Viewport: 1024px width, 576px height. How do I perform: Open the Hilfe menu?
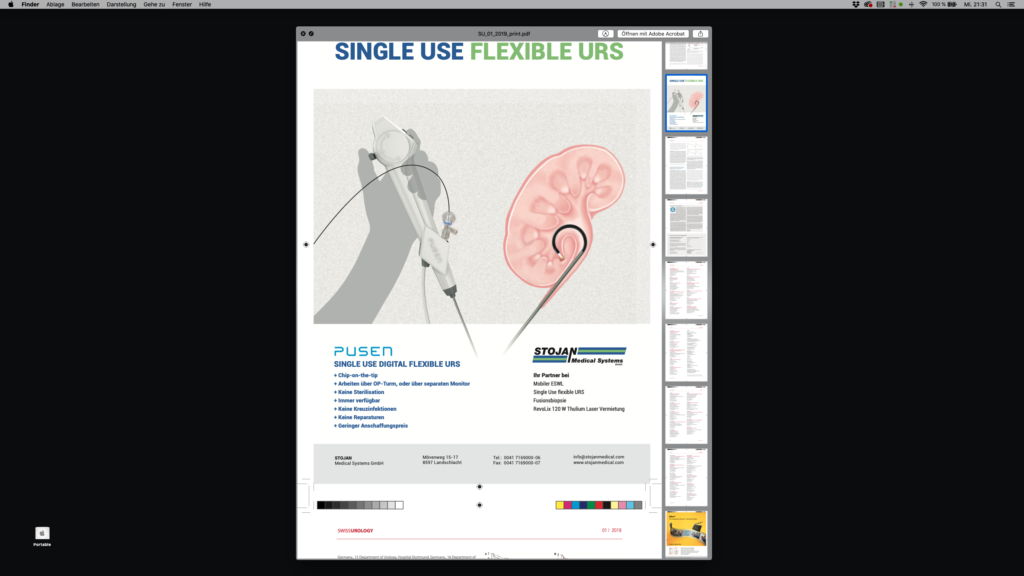click(x=205, y=5)
